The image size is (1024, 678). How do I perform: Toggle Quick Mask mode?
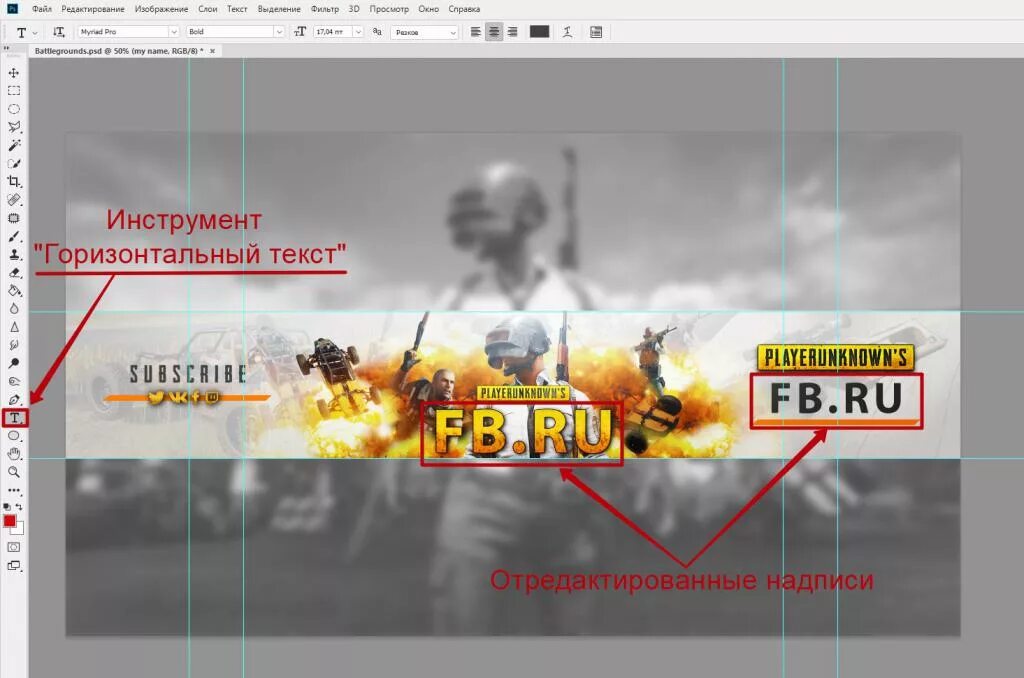pos(14,547)
